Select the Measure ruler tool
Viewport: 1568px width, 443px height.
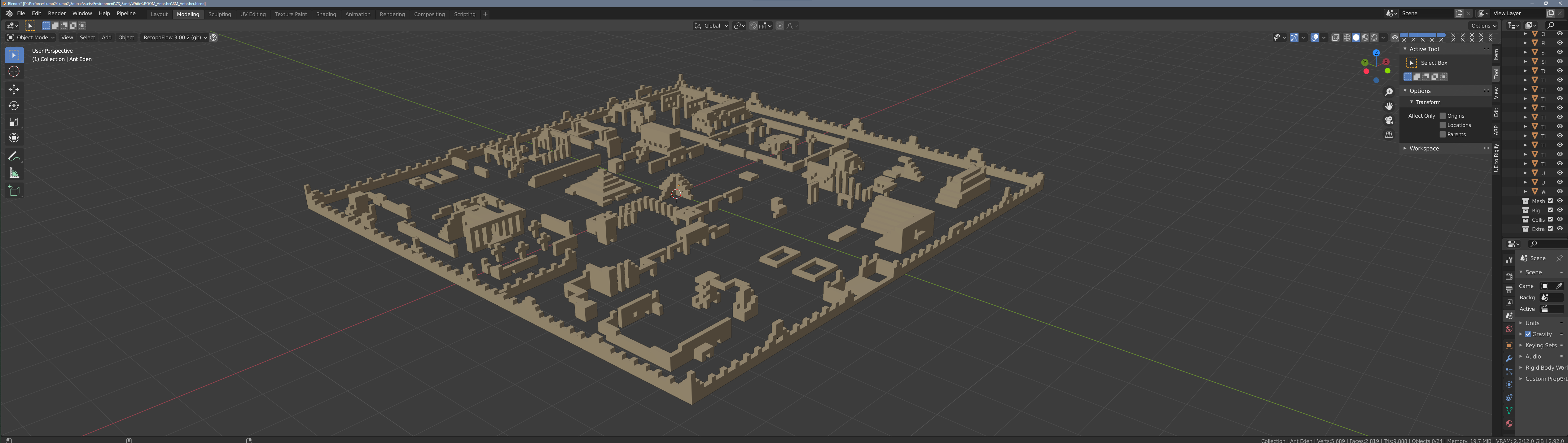14,173
